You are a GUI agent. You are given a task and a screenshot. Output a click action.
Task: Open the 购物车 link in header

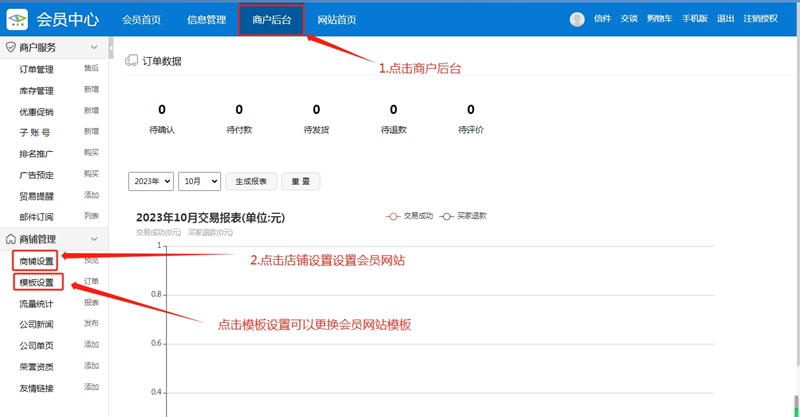pos(658,19)
